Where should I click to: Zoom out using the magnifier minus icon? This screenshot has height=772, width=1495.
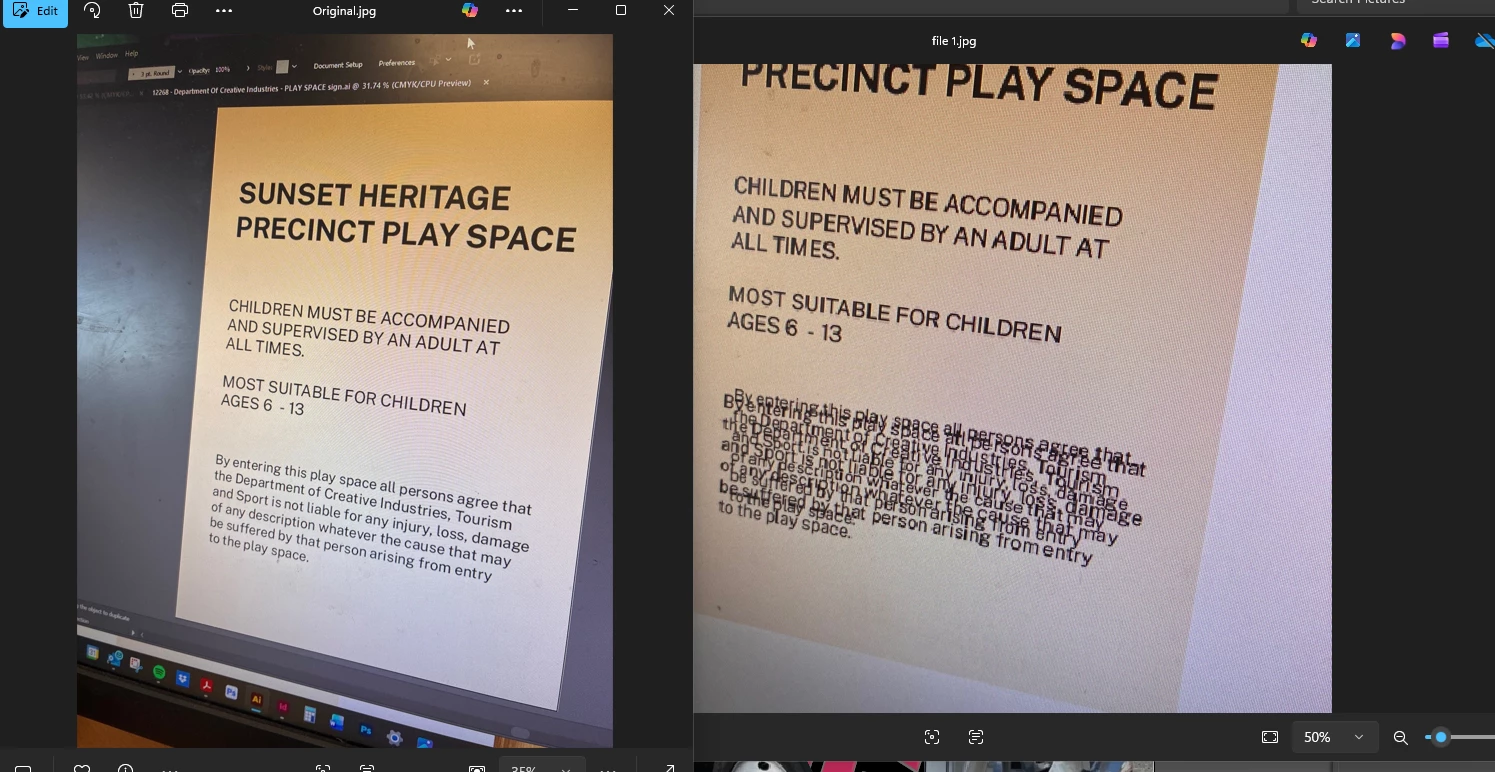tap(1401, 737)
